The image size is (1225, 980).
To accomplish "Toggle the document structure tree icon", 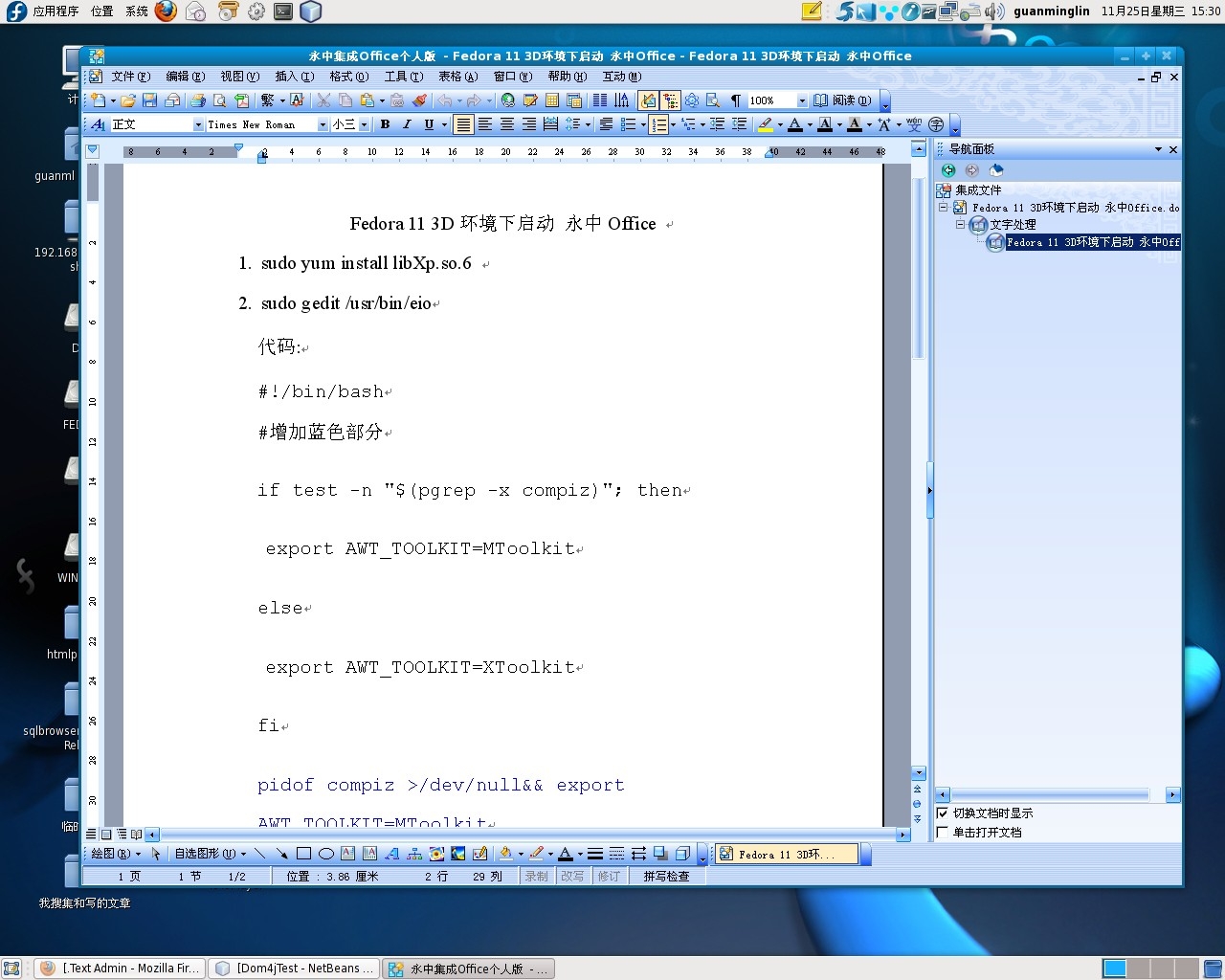I will click(x=670, y=100).
